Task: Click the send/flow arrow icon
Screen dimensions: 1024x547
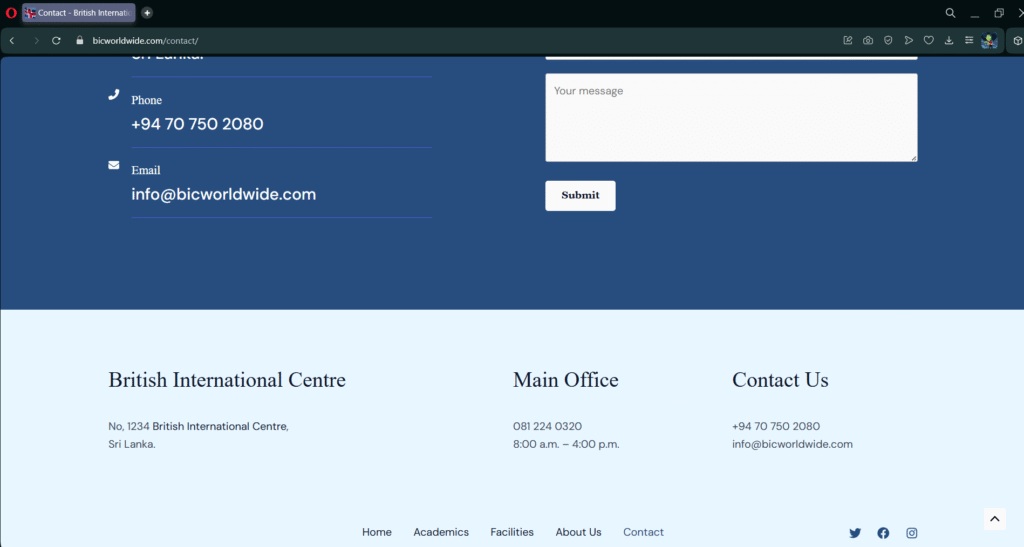Action: click(x=908, y=40)
